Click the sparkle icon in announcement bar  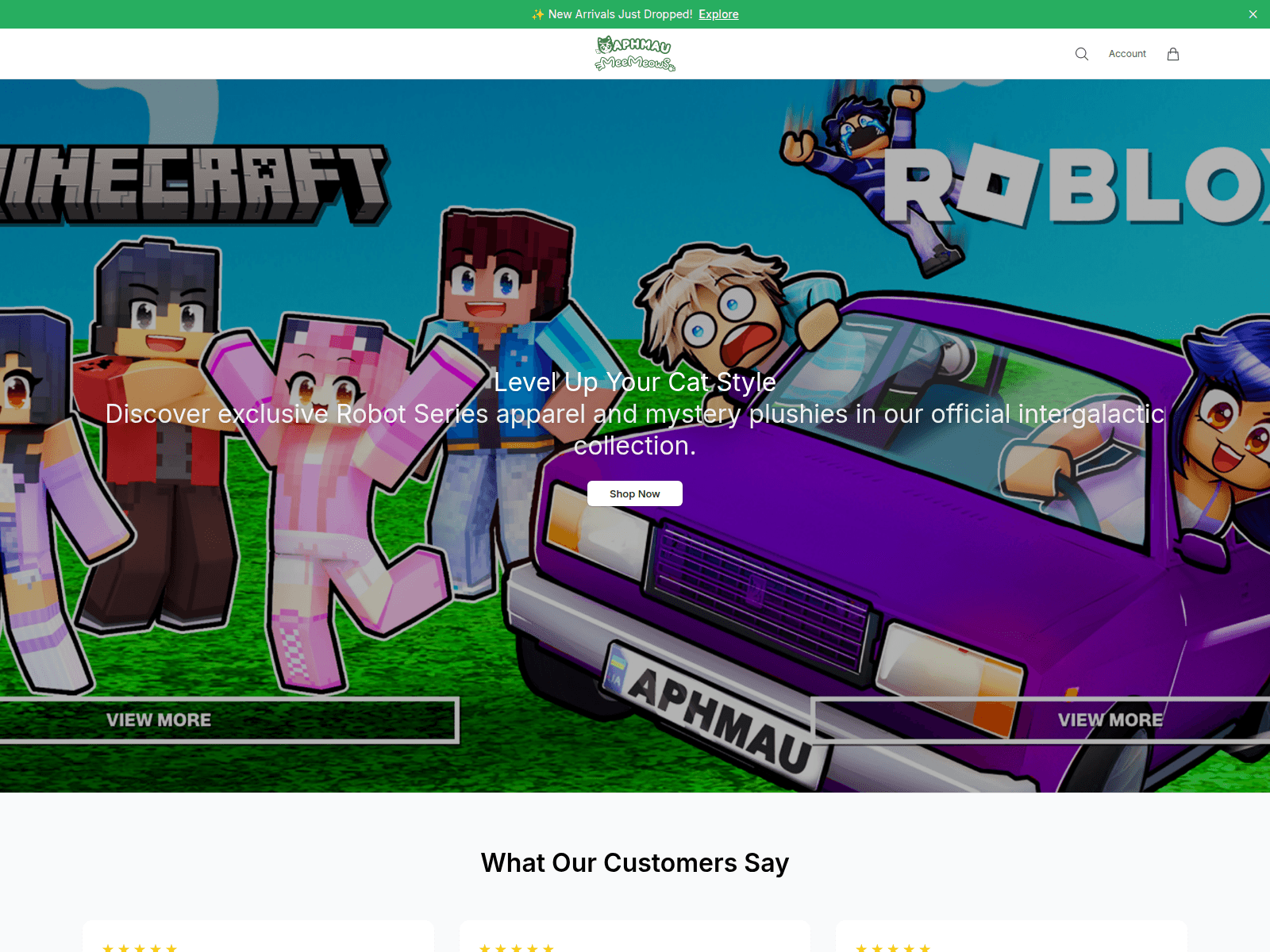(x=538, y=14)
